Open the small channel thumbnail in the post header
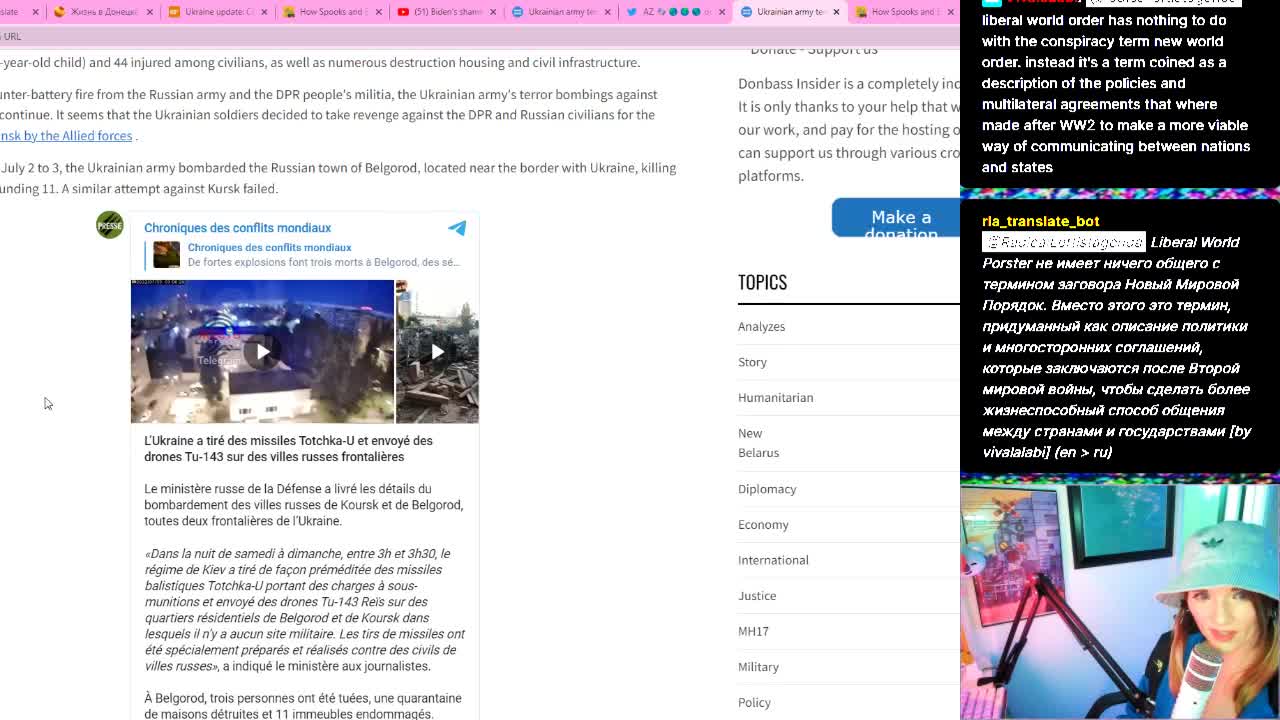The height and width of the screenshot is (720, 1280). (x=167, y=254)
